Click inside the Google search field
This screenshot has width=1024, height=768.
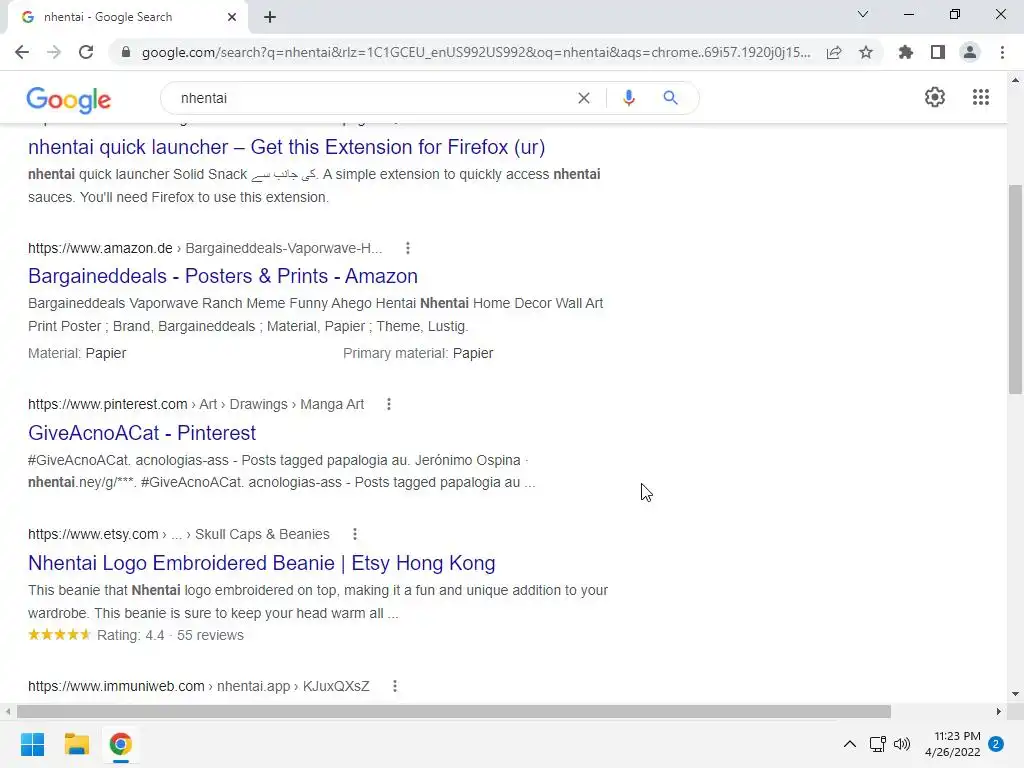click(x=372, y=98)
